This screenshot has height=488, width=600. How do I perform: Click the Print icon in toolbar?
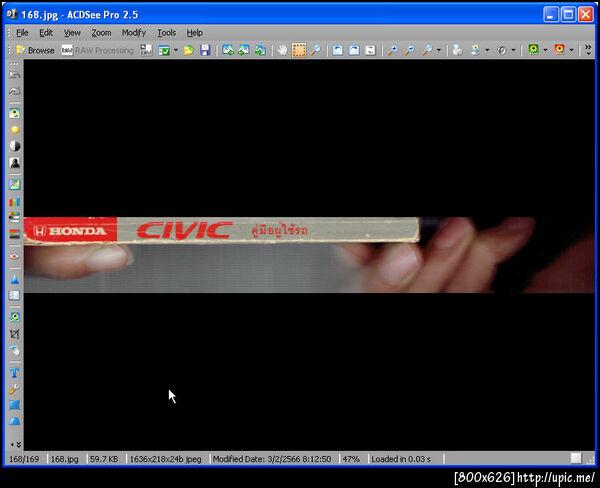tap(457, 50)
